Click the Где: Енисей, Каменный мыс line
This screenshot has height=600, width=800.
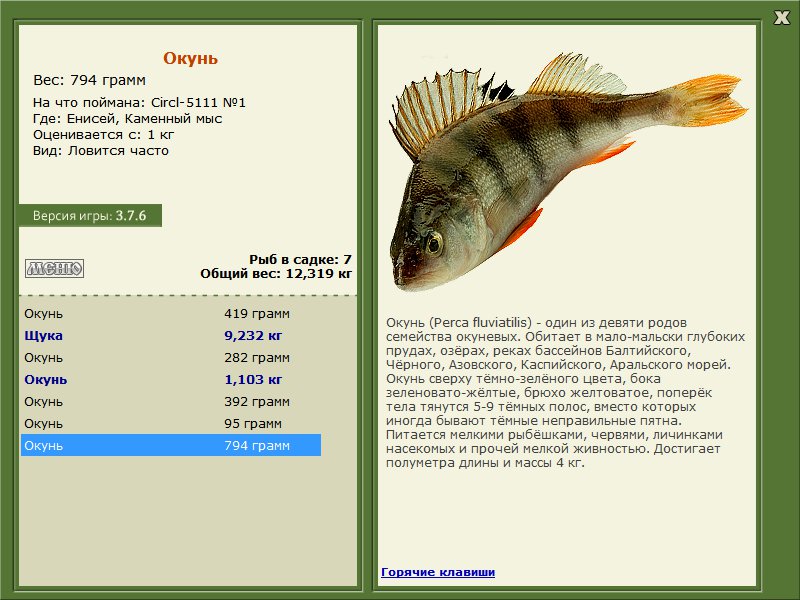128,118
